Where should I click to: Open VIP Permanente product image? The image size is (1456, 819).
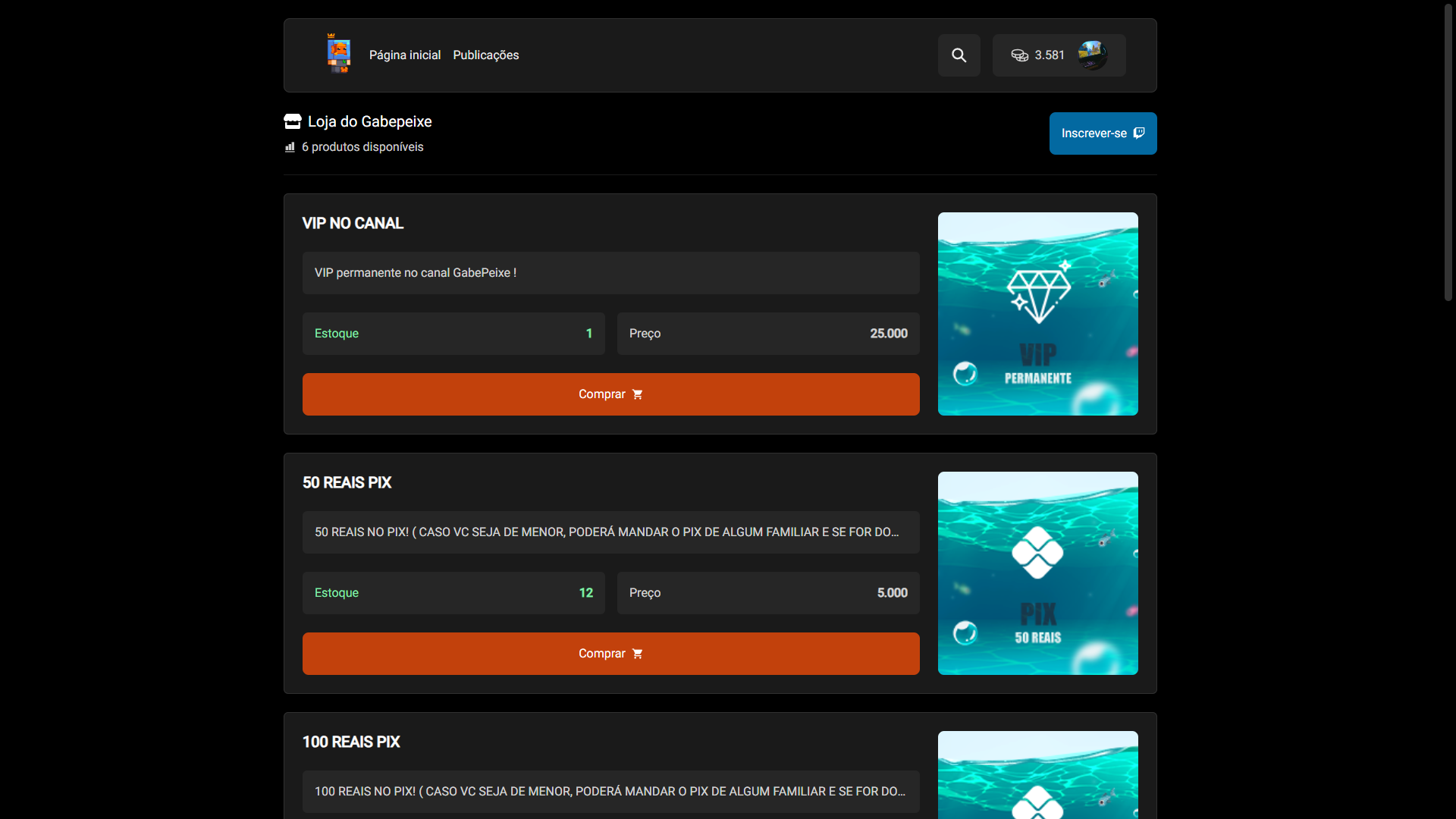1037,314
